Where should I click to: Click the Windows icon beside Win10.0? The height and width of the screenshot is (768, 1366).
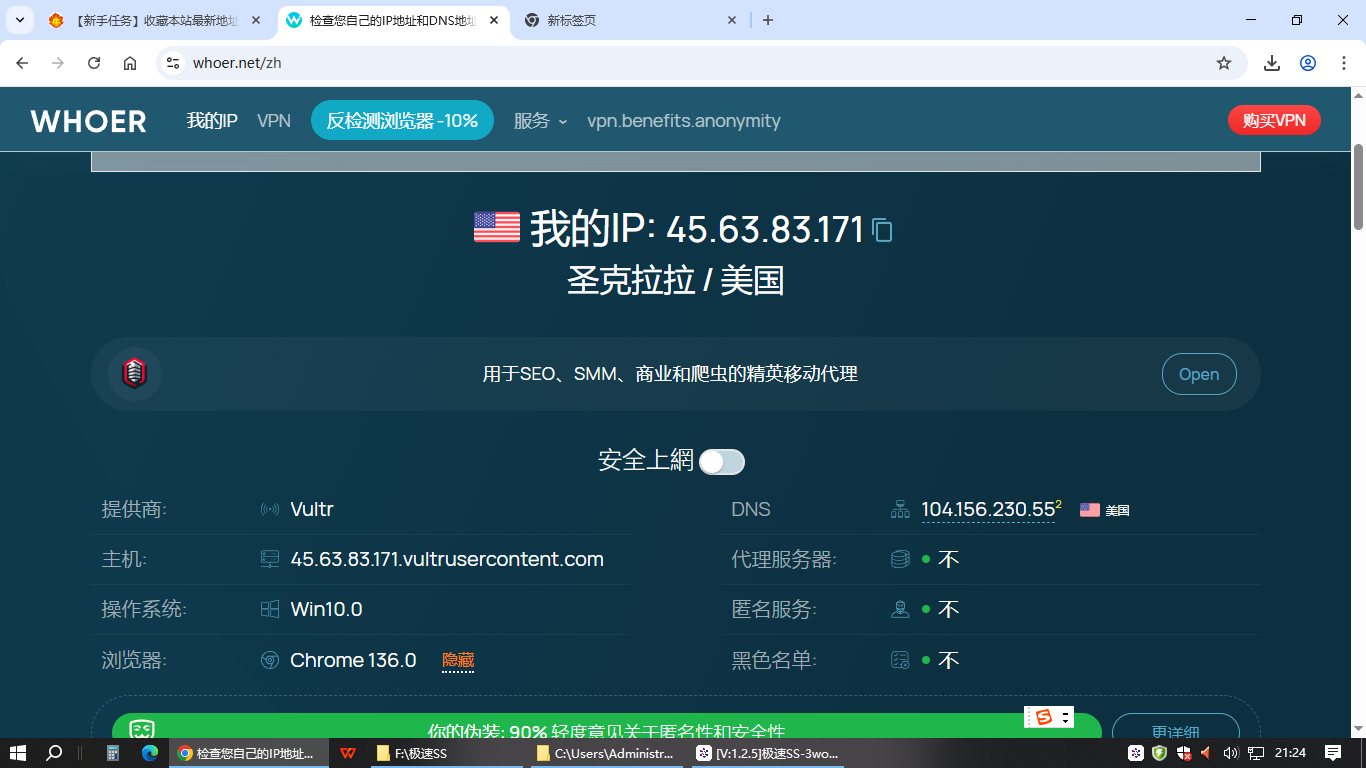click(270, 609)
